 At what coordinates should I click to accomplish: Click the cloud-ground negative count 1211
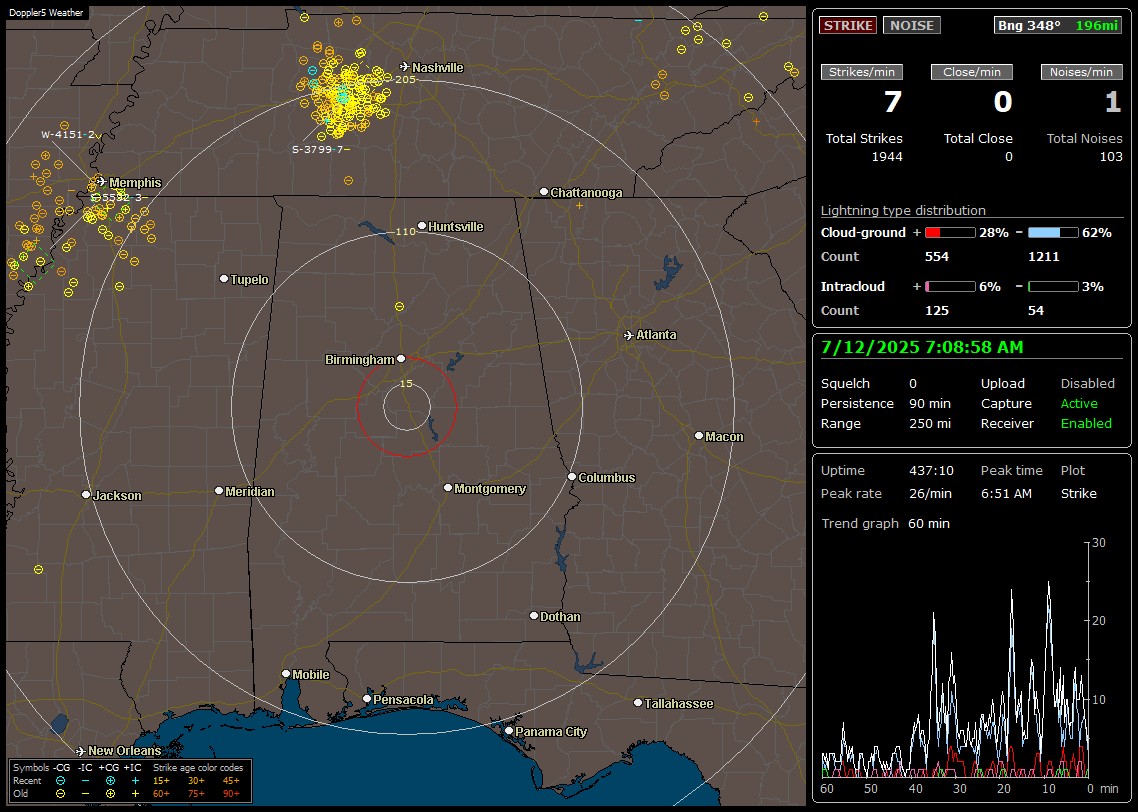click(1044, 257)
